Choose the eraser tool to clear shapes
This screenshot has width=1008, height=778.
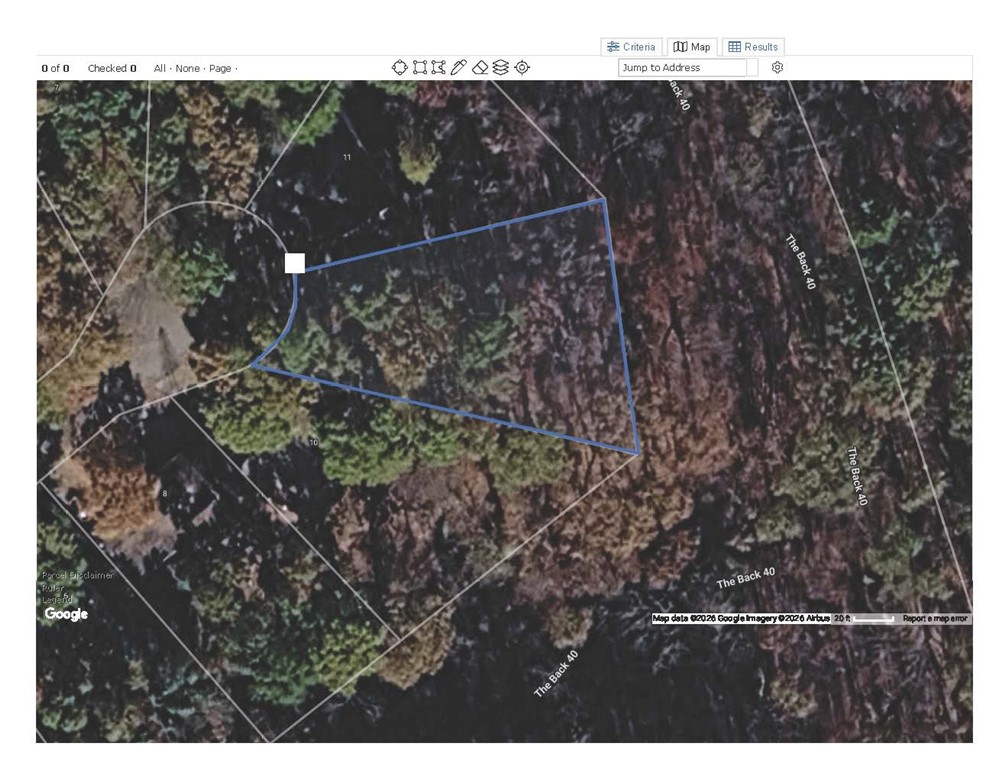click(x=480, y=68)
